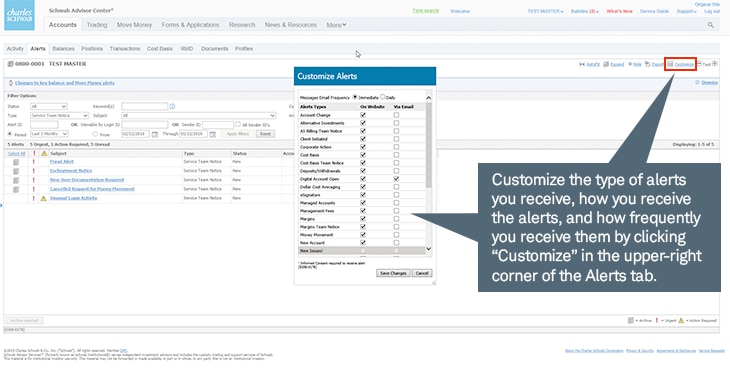This screenshot has height=374, width=730.
Task: Click the AutoFit columns icon
Action: point(582,64)
